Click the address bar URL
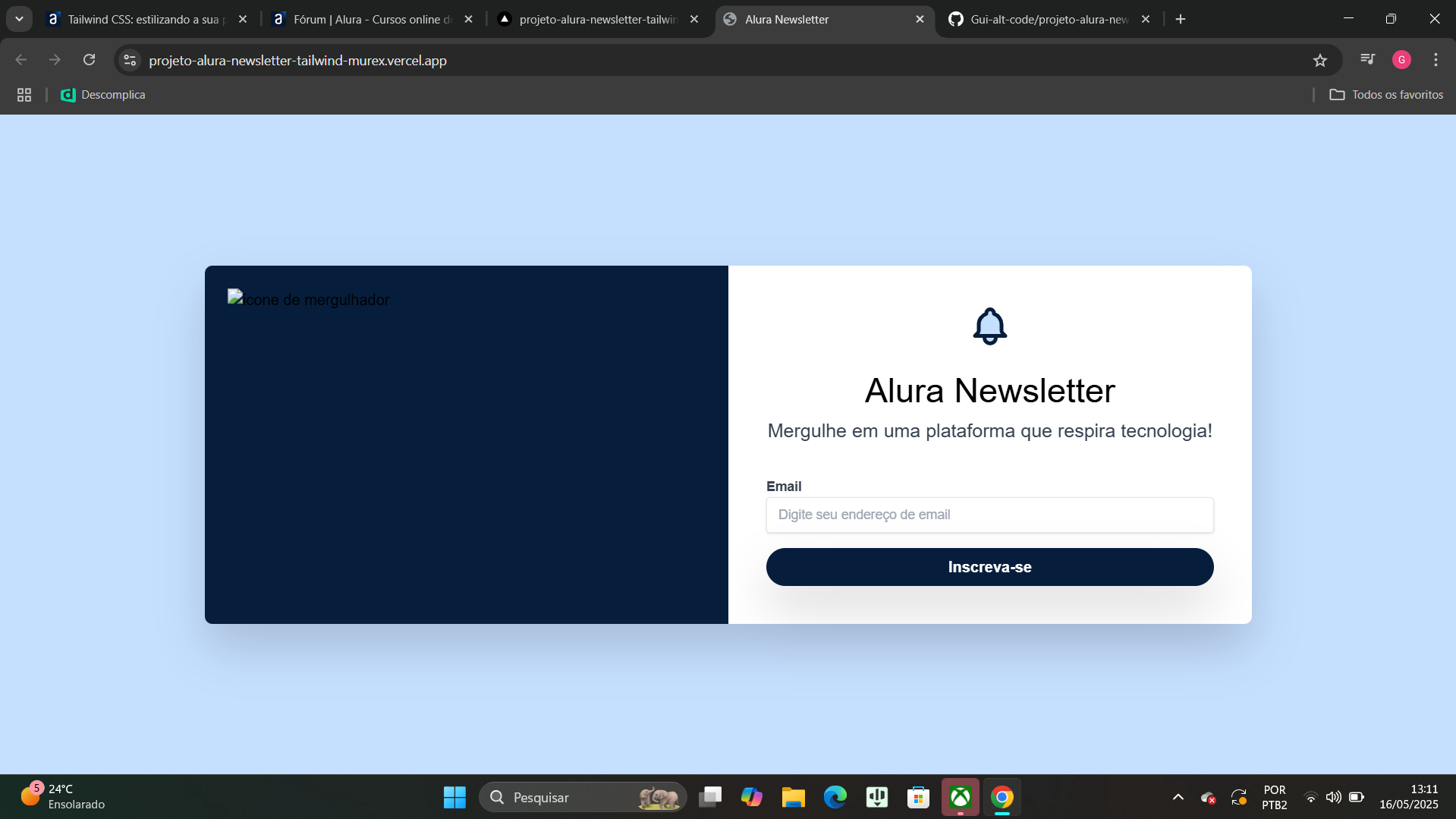The image size is (1456, 819). click(297, 61)
